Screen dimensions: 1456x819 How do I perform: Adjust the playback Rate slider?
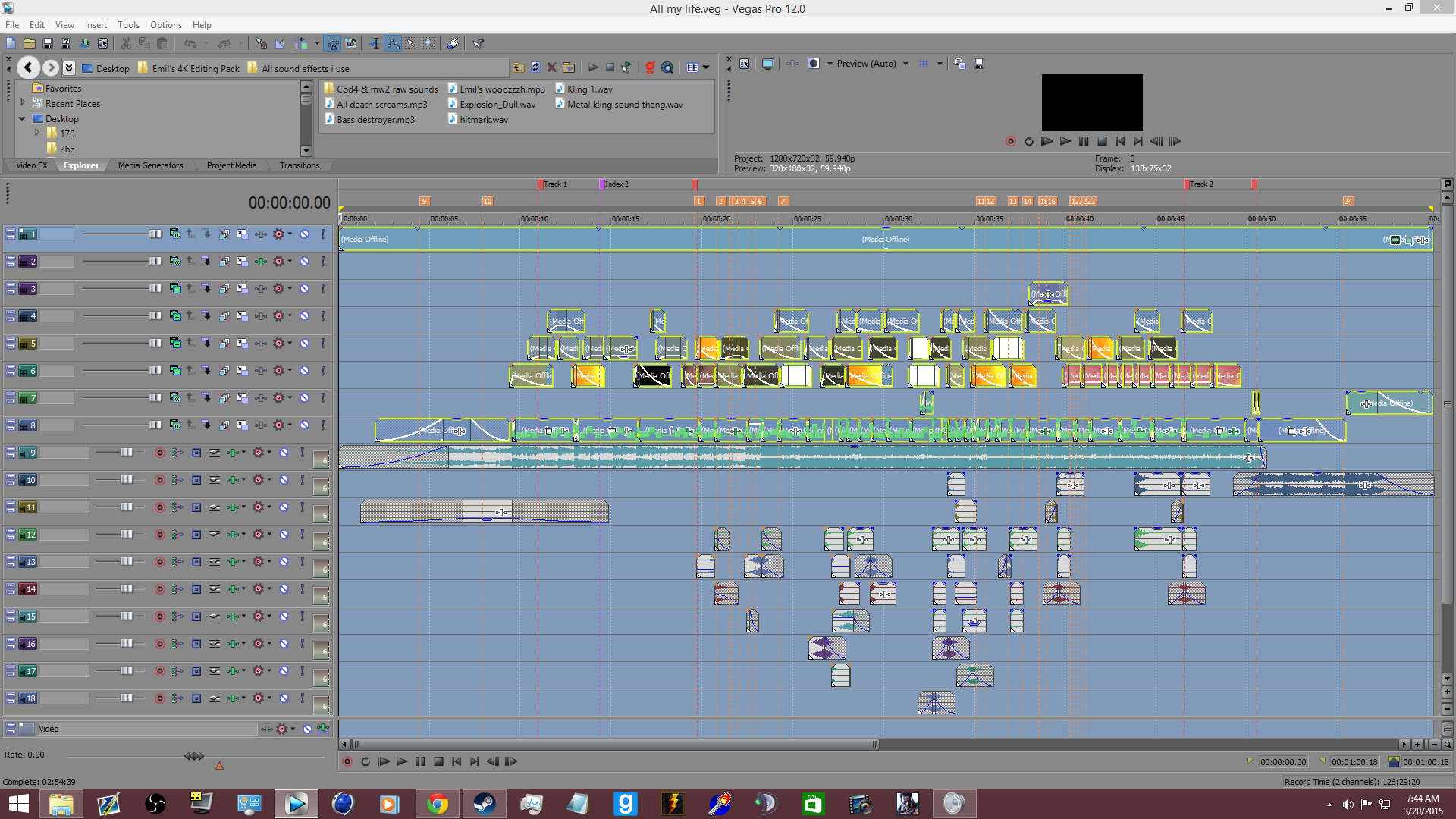pos(194,756)
